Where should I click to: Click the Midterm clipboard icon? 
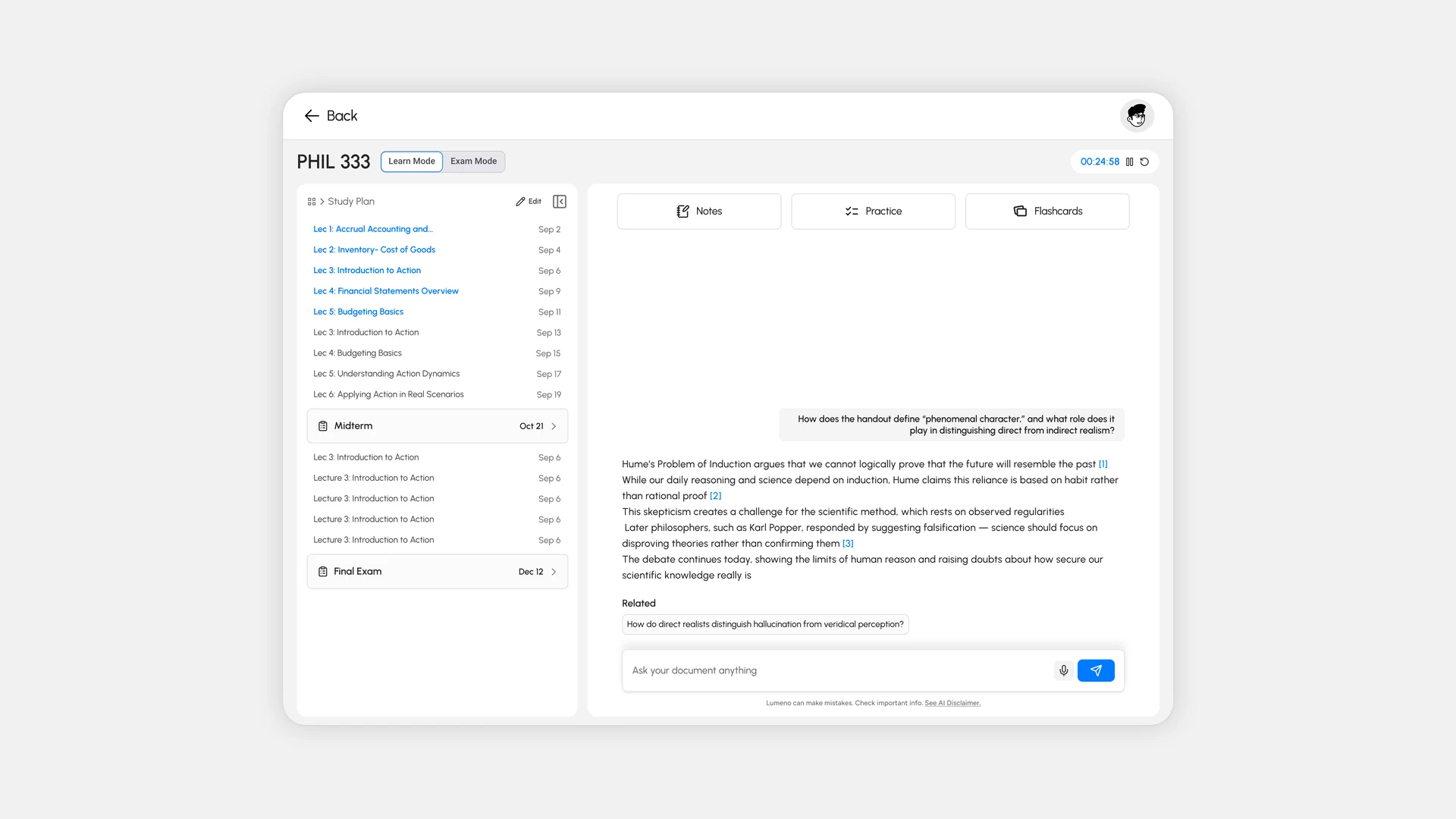click(x=323, y=426)
